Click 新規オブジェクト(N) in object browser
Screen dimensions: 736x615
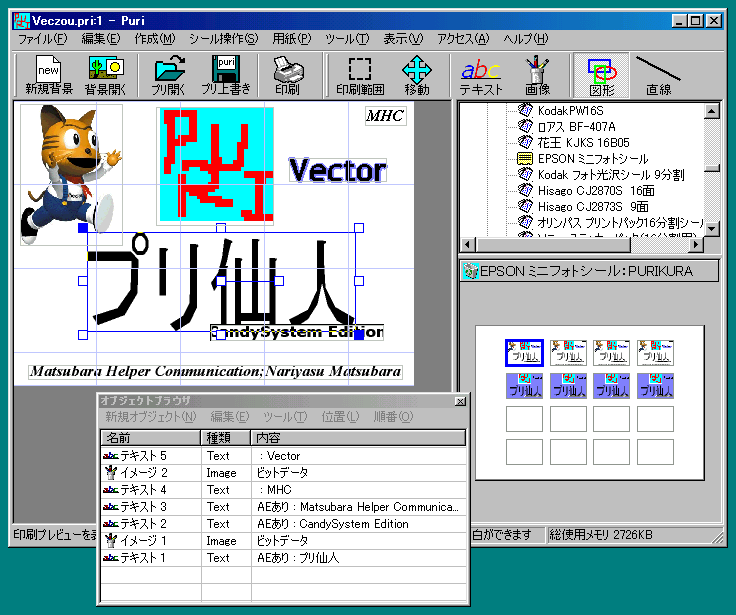(151, 416)
